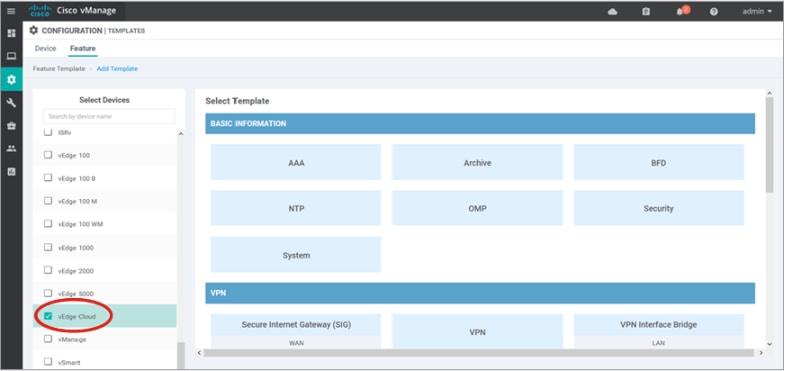Click the VPN section header
786x371 pixels.
pos(480,293)
